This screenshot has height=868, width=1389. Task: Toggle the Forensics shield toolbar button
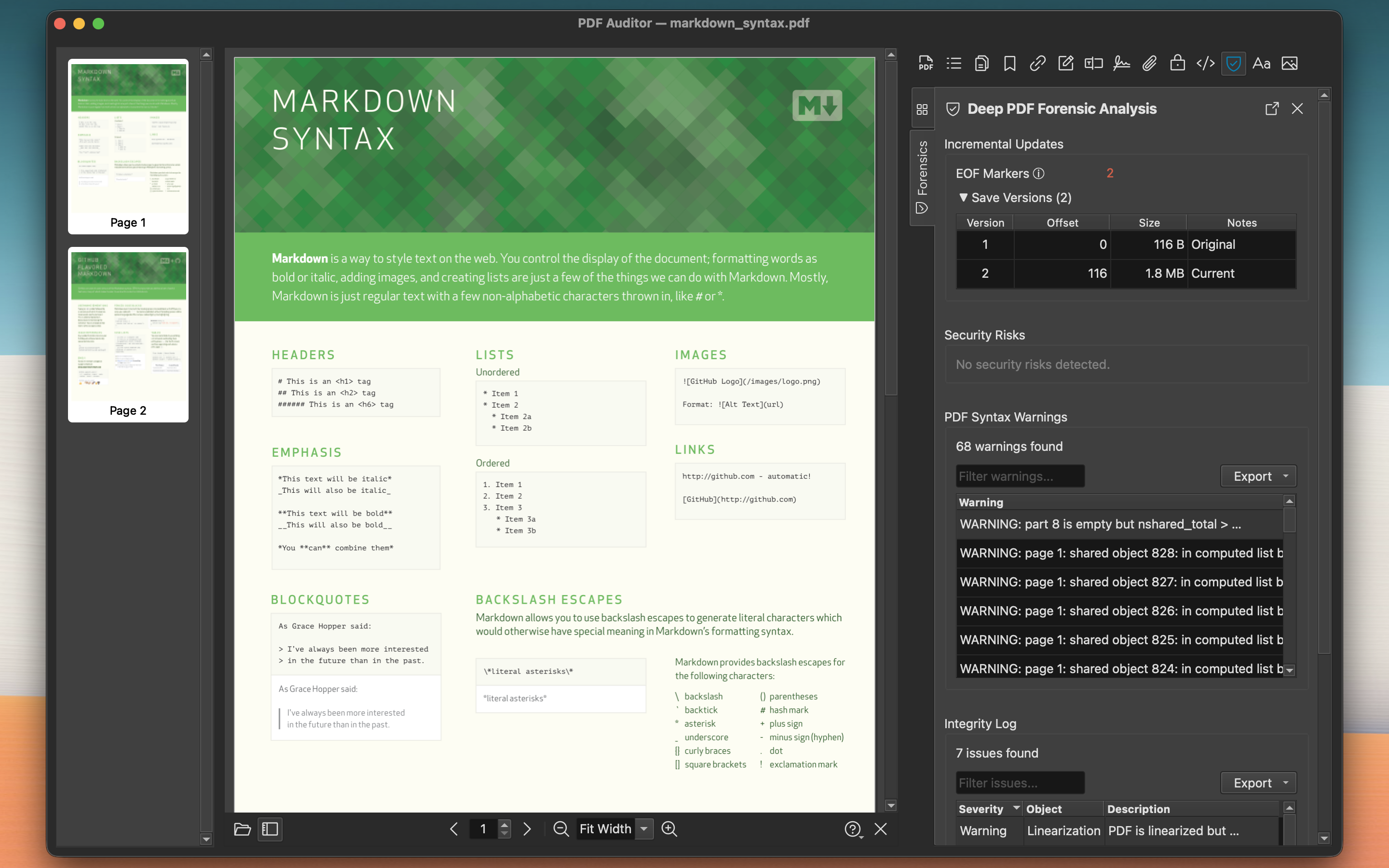coord(1233,63)
